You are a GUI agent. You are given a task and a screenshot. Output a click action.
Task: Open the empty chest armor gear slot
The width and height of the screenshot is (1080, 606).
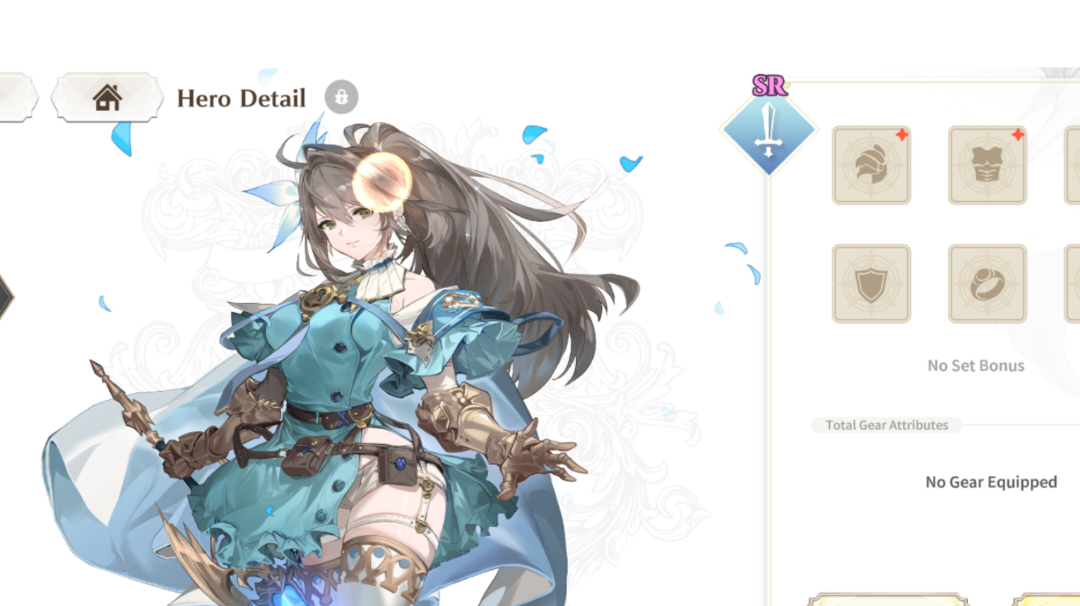(x=987, y=165)
